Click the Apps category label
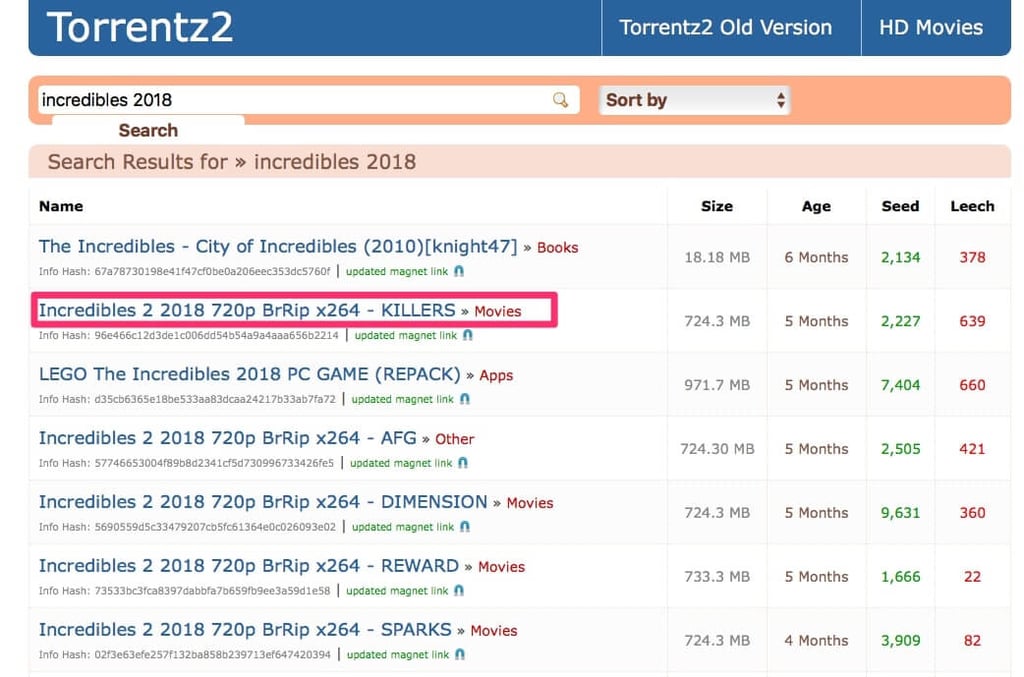Viewport: 1024px width, 677px height. coord(496,375)
